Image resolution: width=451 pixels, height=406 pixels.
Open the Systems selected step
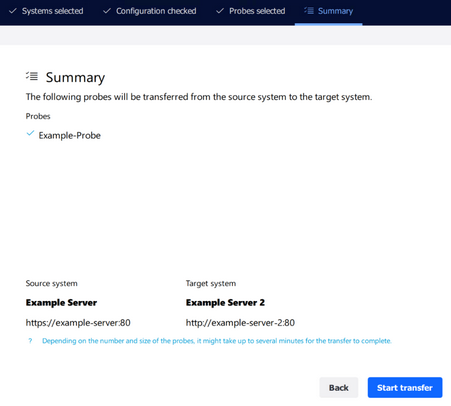click(x=46, y=11)
